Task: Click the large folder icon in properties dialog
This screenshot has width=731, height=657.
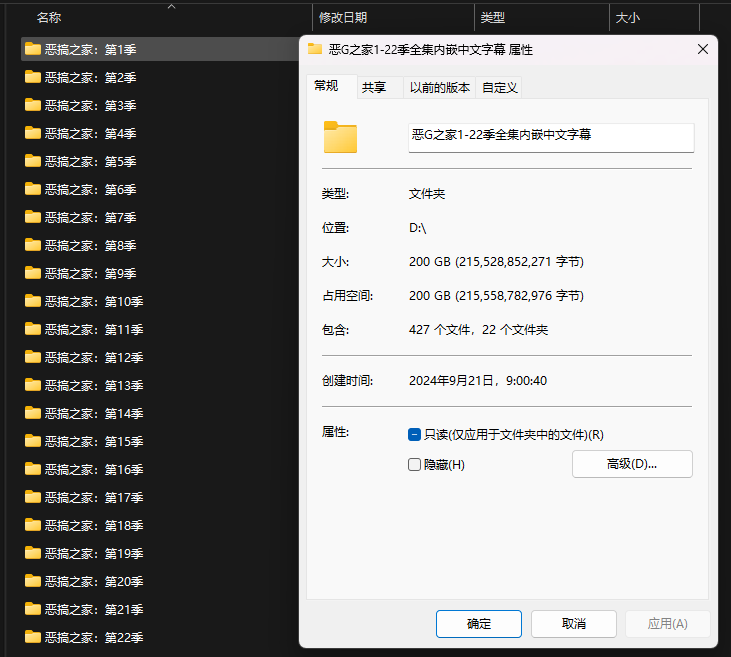Action: (340, 137)
